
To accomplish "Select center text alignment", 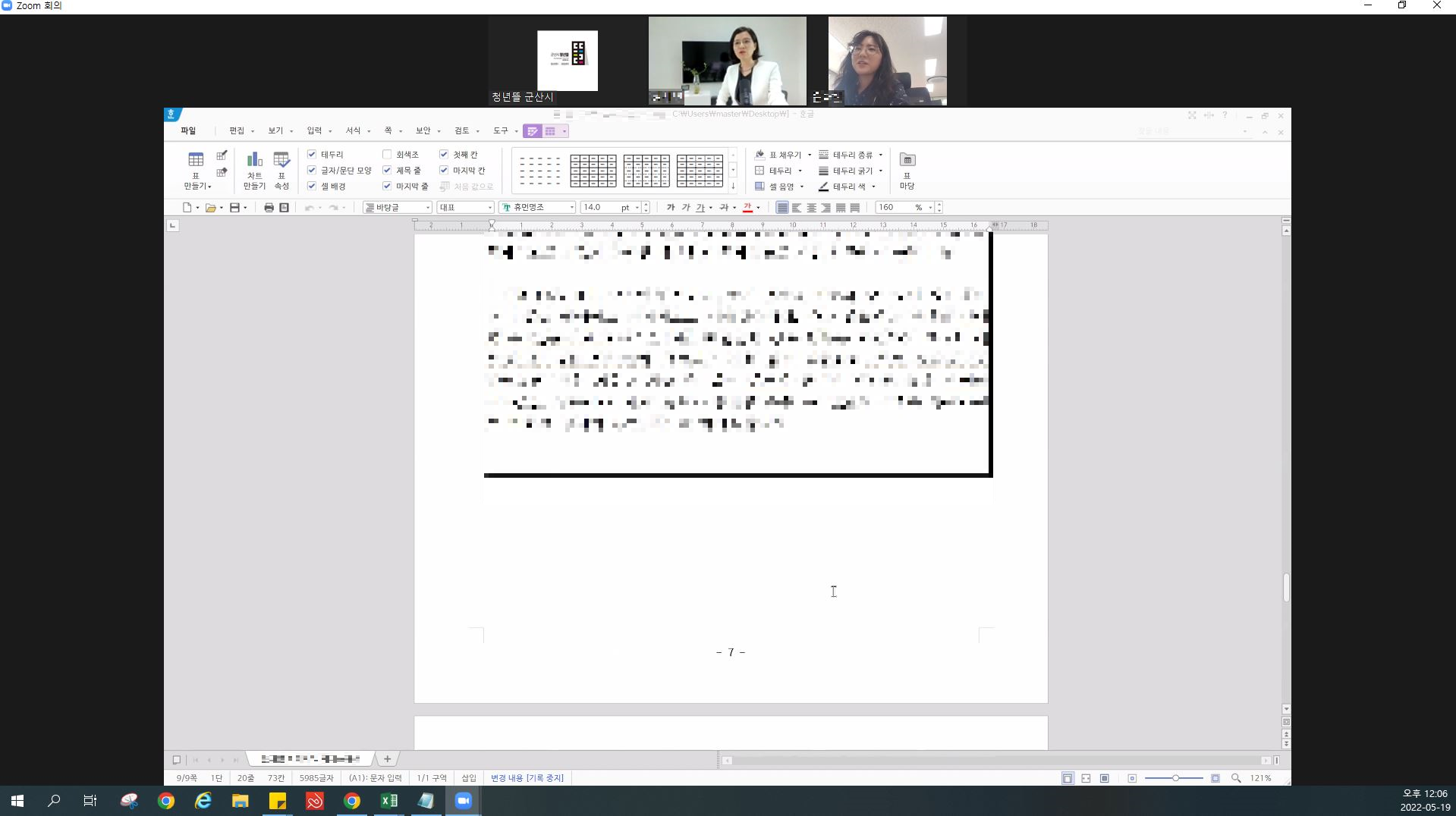I will tap(811, 208).
